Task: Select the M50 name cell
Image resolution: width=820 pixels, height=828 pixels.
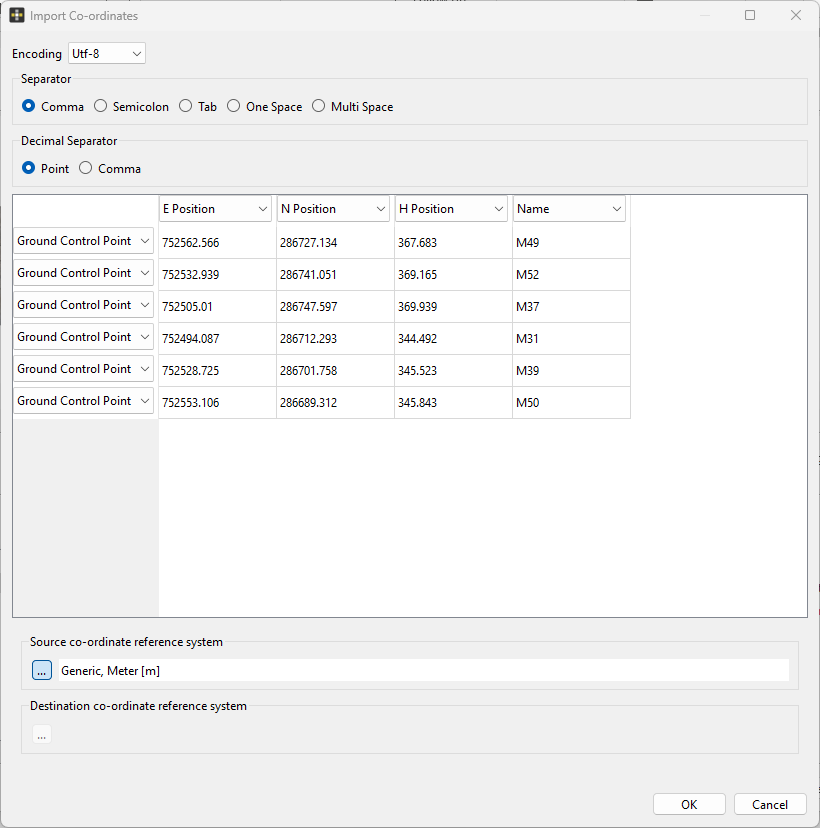Action: (x=571, y=402)
